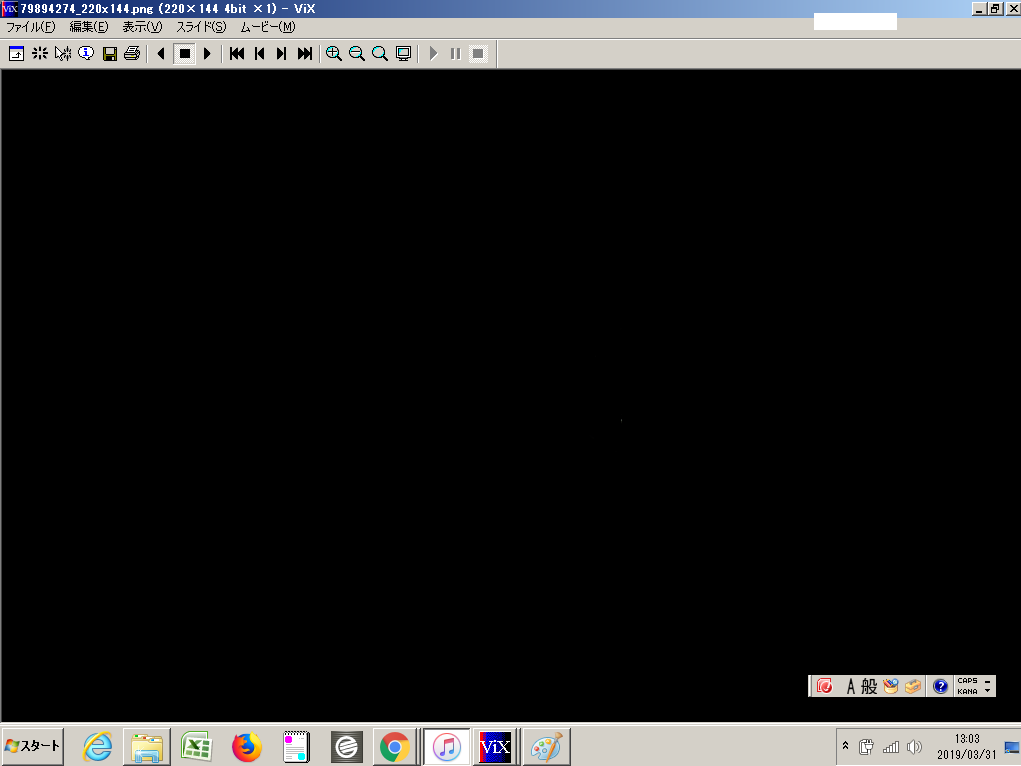Stop the slideshow with the black square button
Screen dimensions: 1021x766
[184, 53]
